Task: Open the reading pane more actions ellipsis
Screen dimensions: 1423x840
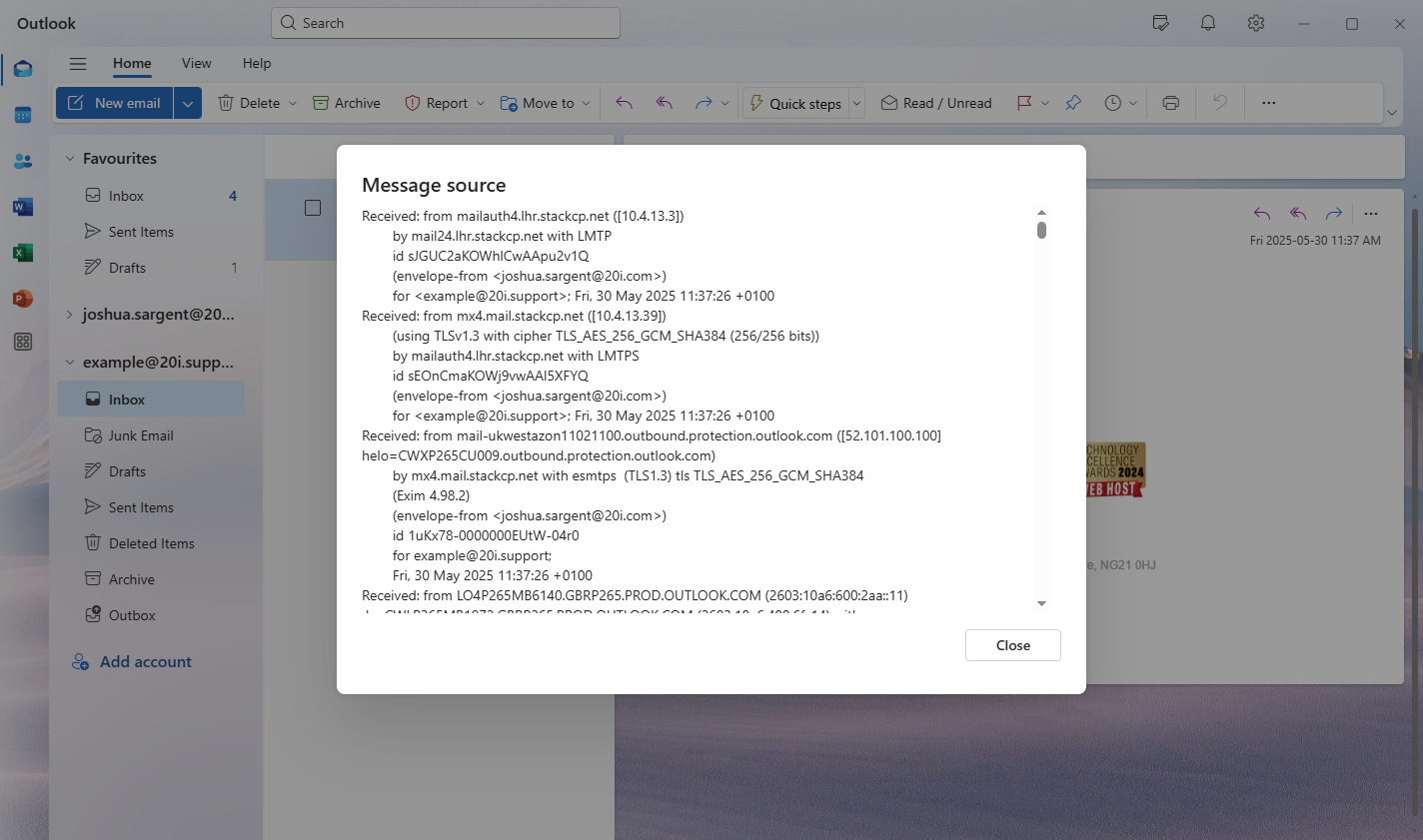Action: click(1371, 214)
